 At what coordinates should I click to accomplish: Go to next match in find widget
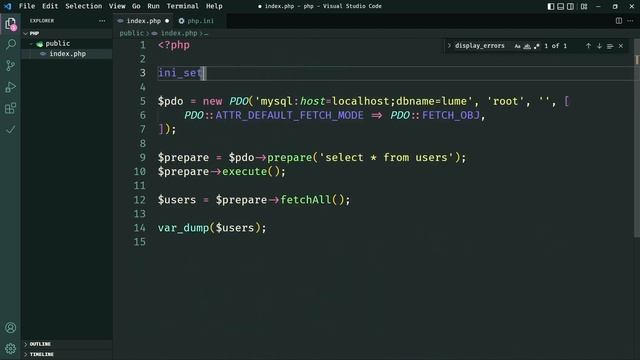[599, 46]
